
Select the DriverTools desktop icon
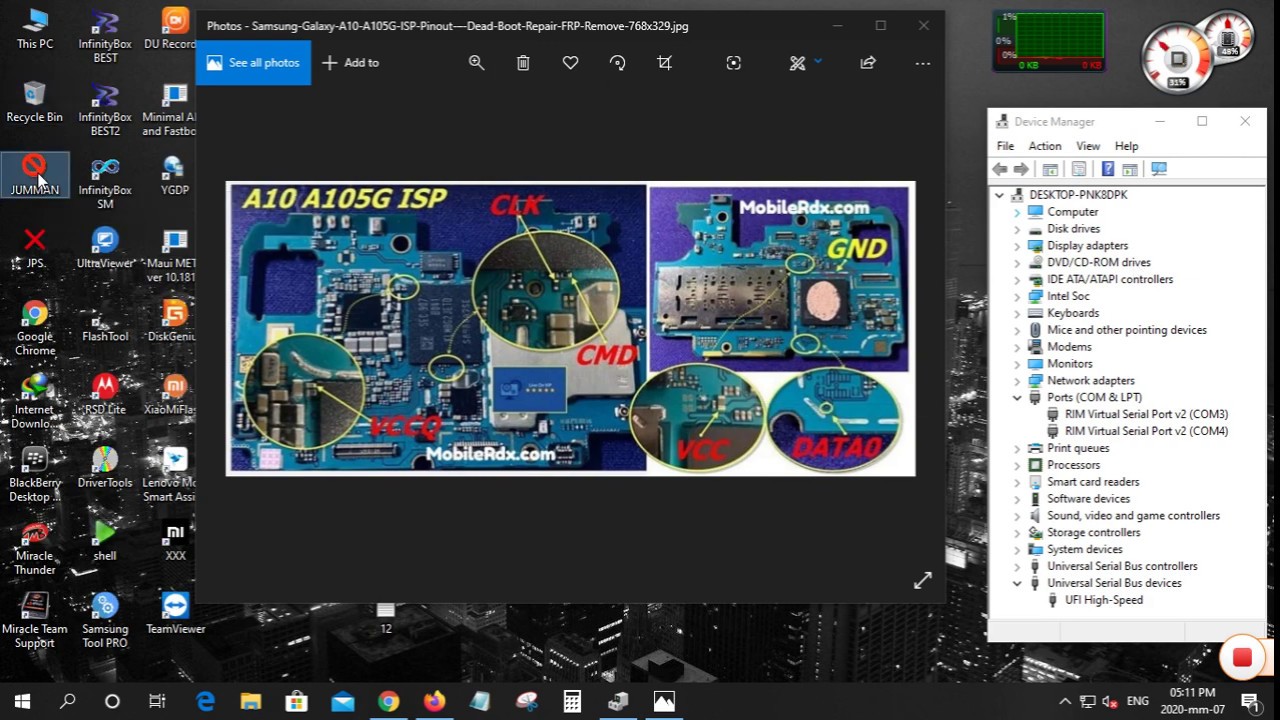(x=105, y=467)
